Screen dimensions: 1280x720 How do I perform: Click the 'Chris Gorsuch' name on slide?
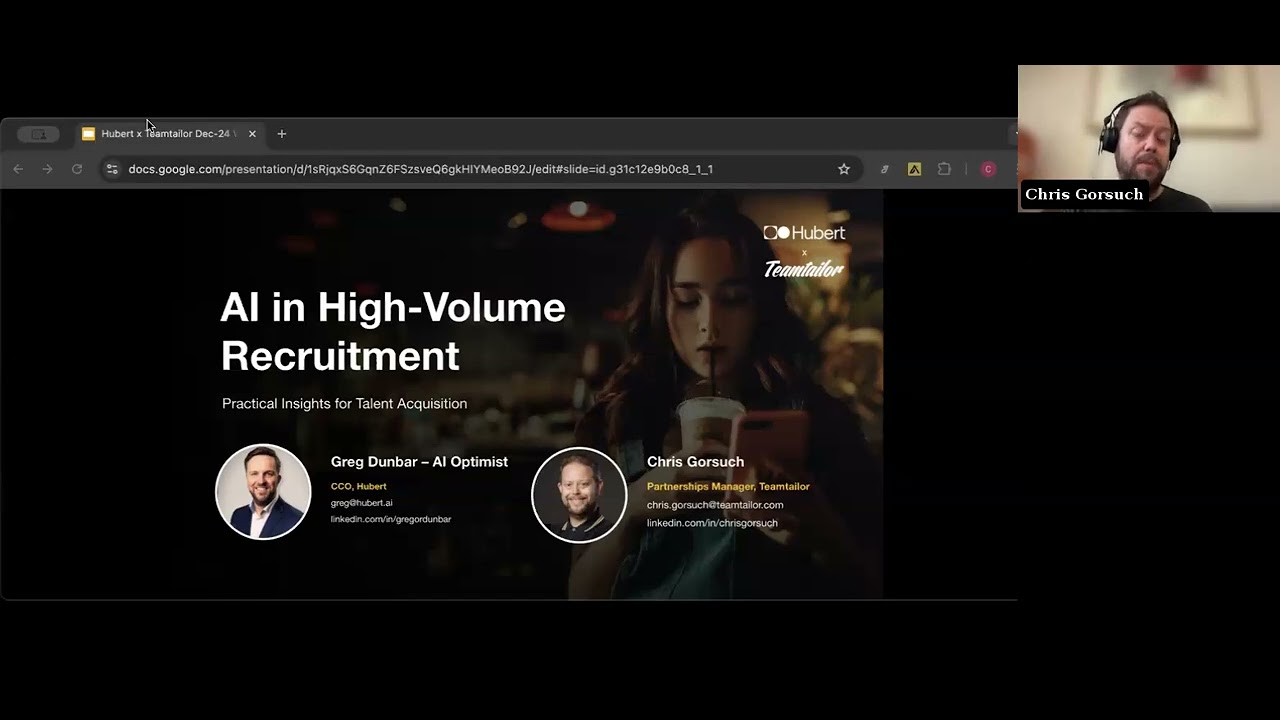[x=695, y=461]
